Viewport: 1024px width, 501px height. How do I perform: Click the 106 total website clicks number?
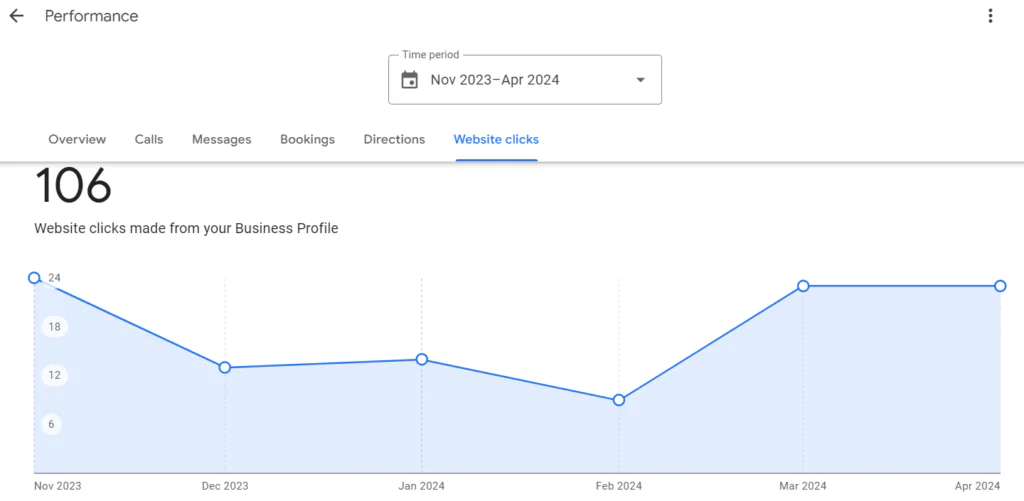click(x=73, y=186)
